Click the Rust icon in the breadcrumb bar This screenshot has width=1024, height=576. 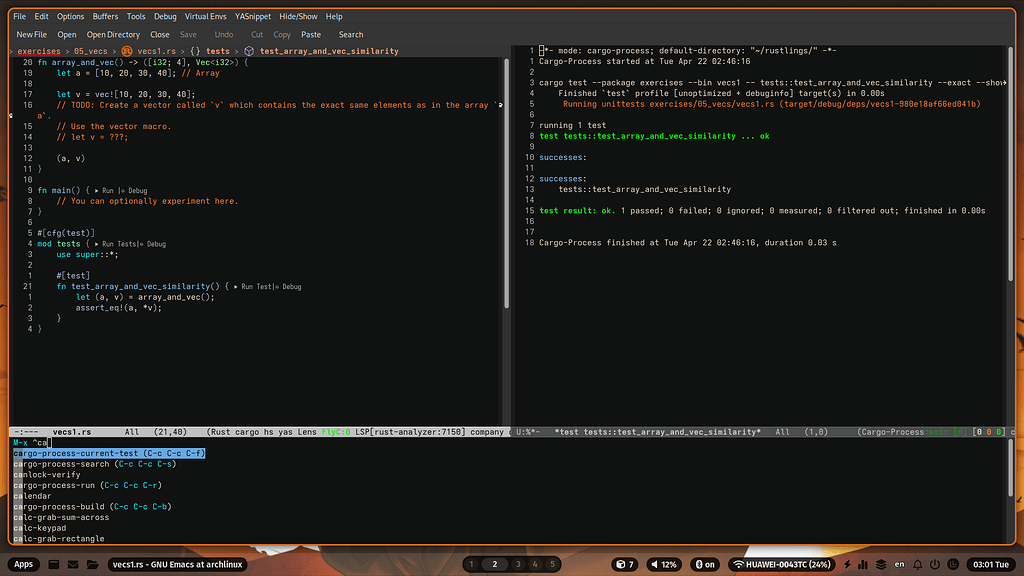(x=128, y=50)
